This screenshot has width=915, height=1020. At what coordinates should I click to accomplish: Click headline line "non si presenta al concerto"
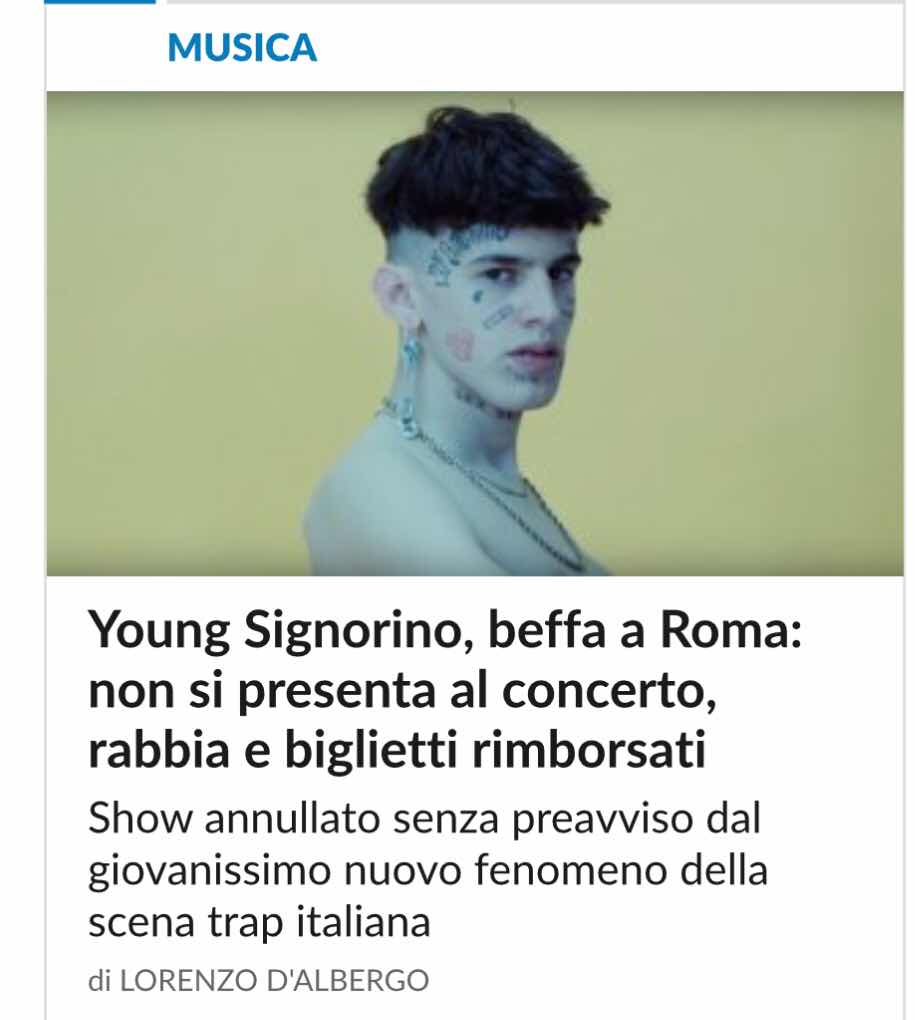point(403,690)
